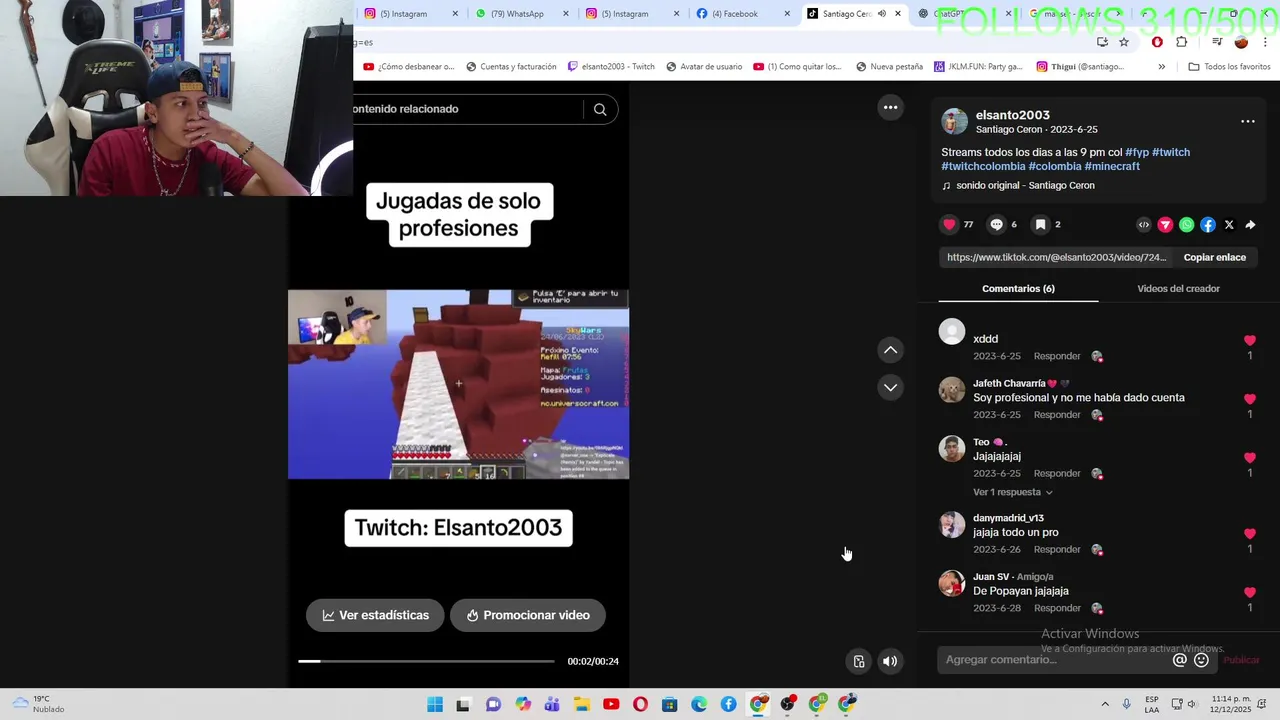Share the video on X
The width and height of the screenshot is (1280, 720).
(1229, 225)
